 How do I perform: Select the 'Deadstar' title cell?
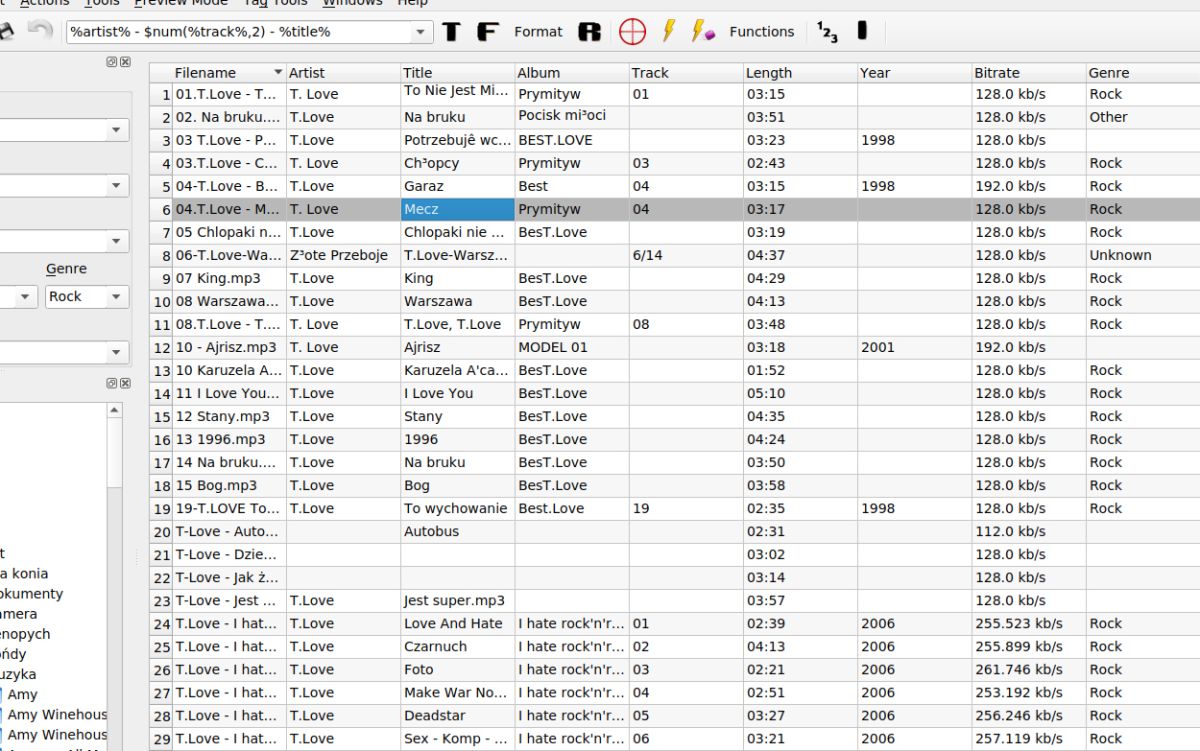click(x=457, y=715)
